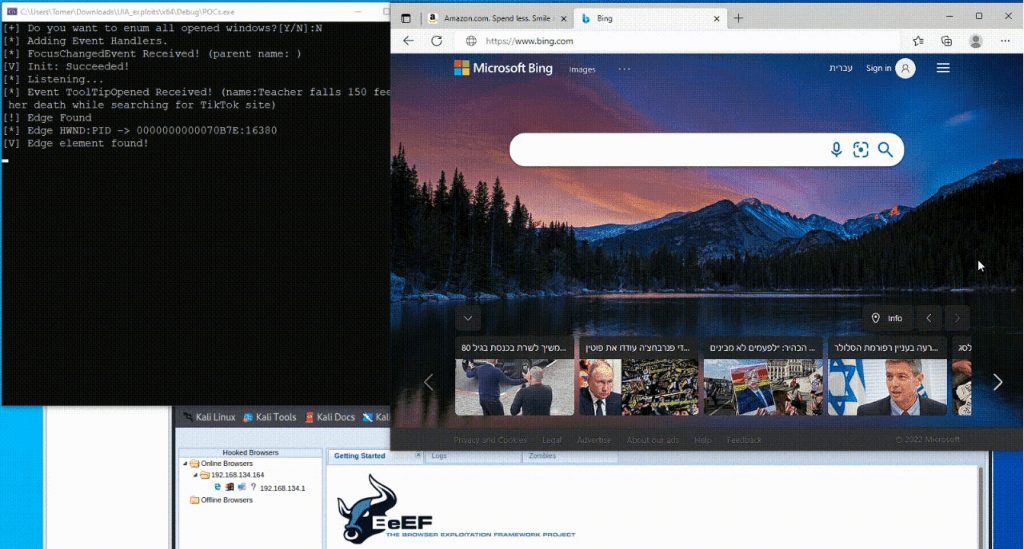Open Bing visual search camera icon
This screenshot has height=549, width=1024.
pyautogui.click(x=861, y=149)
